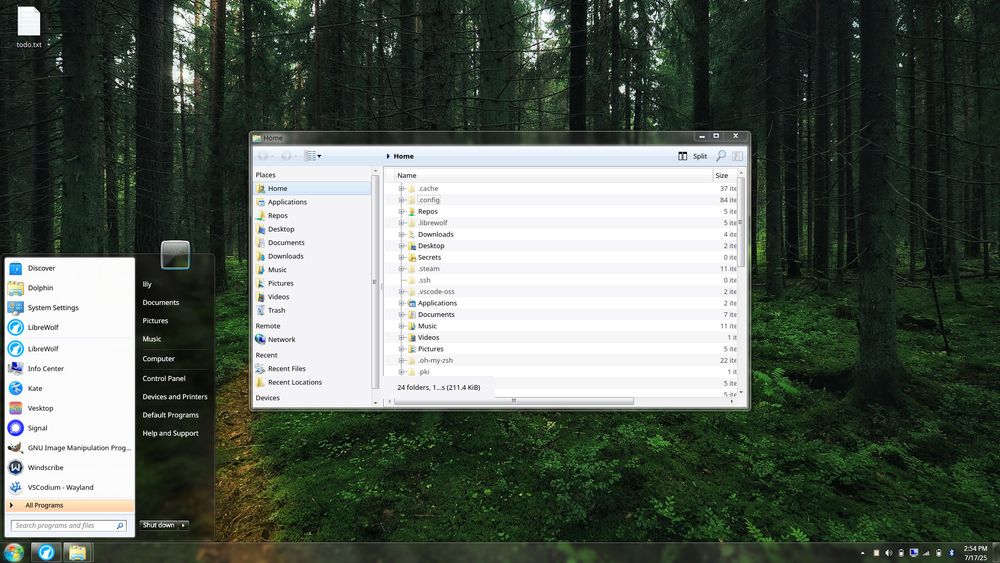Click the volume speaker tray icon
The width and height of the screenshot is (1000, 563).
click(x=888, y=553)
